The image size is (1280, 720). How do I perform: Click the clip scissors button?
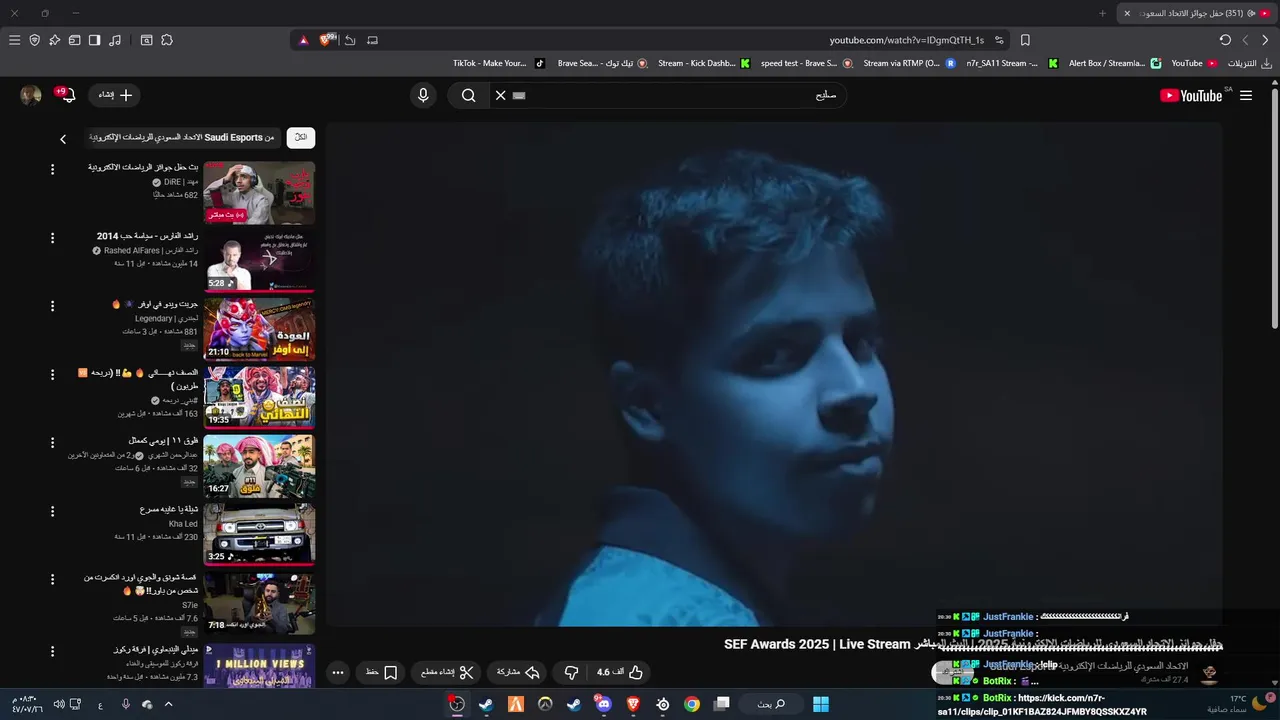click(x=448, y=672)
